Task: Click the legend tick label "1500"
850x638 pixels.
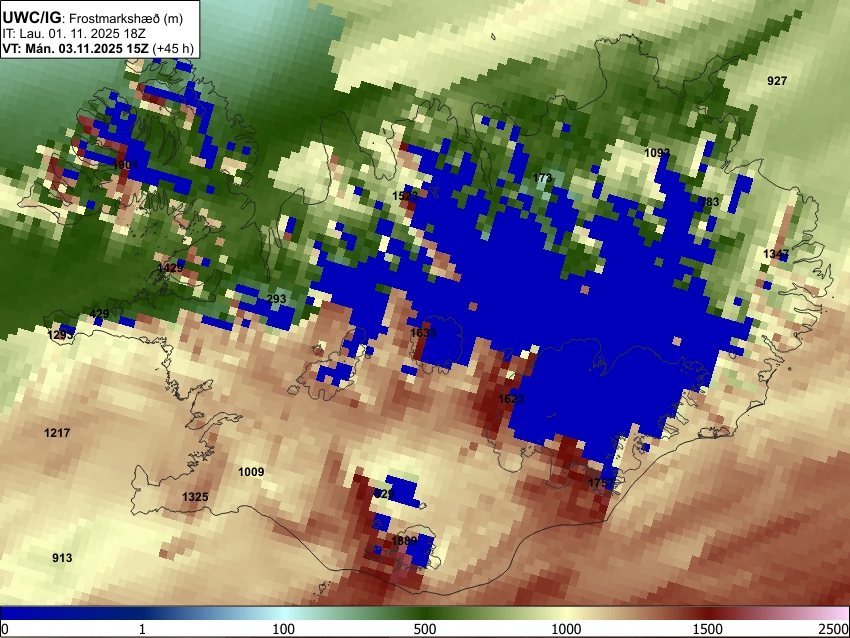Action: tap(708, 629)
